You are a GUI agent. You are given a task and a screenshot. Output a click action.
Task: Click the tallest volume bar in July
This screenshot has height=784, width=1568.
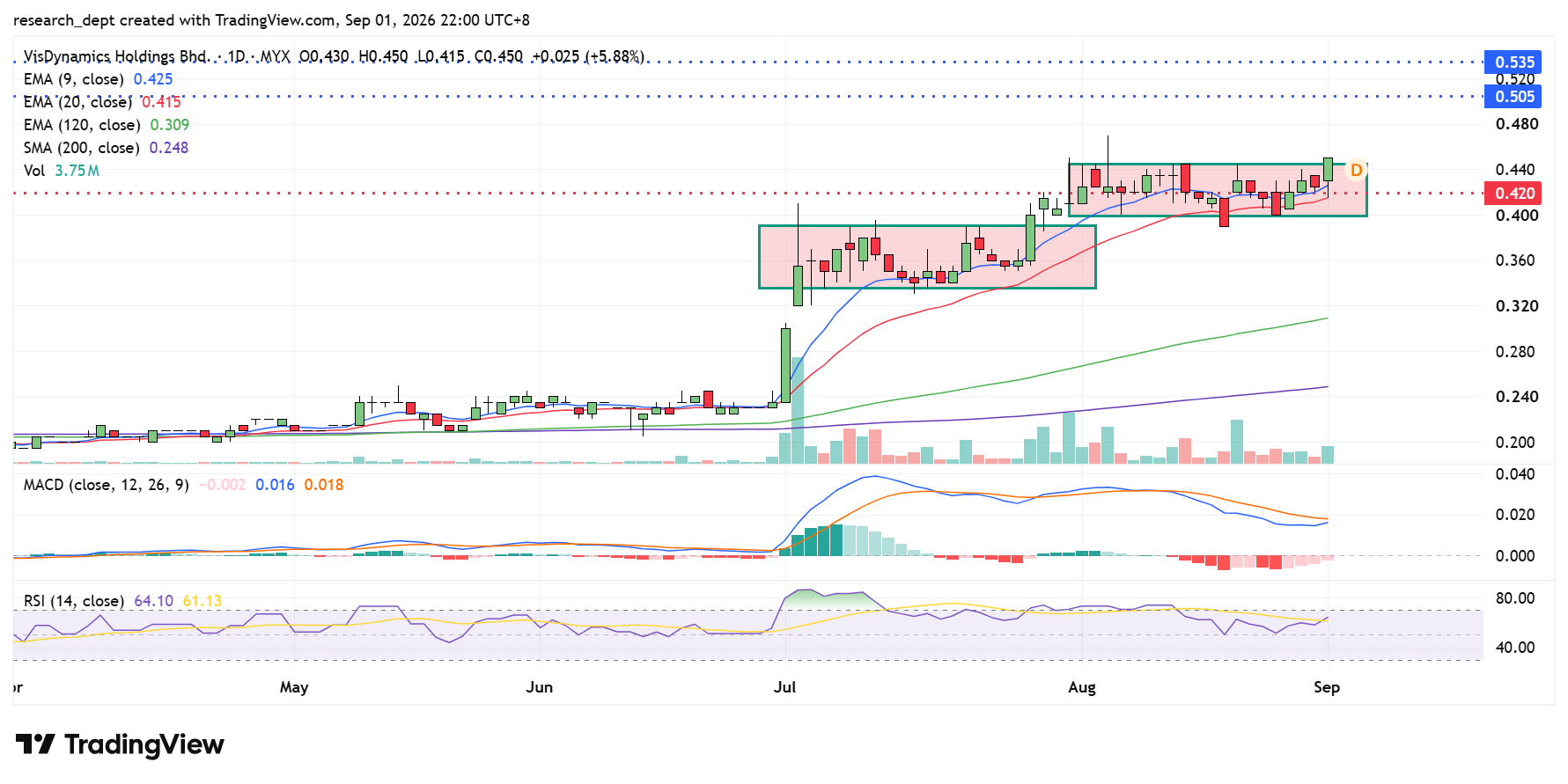(x=798, y=410)
